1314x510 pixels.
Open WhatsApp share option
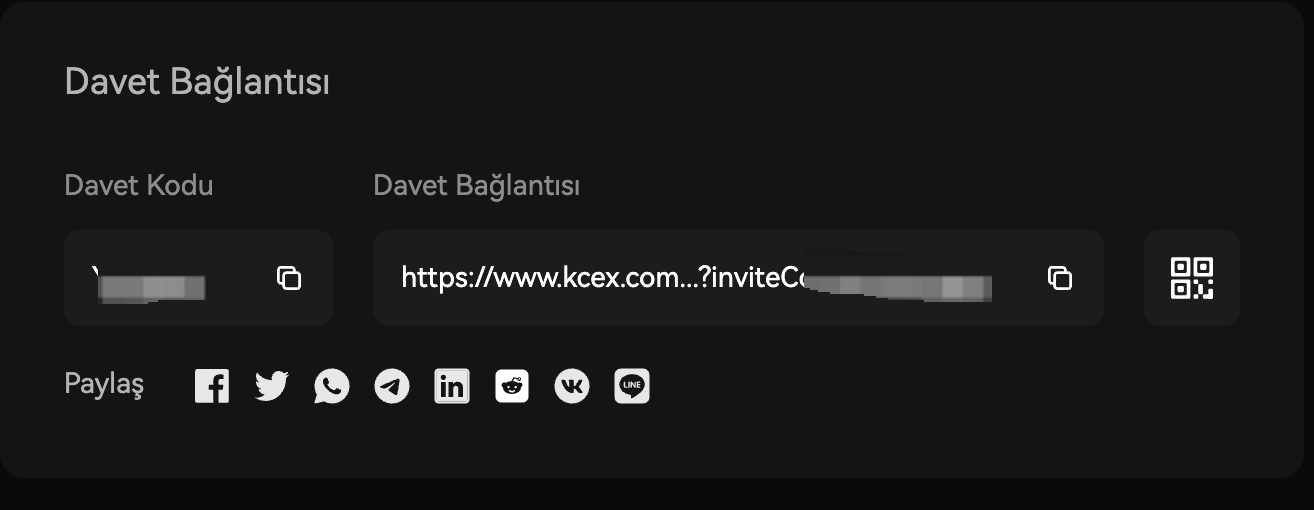(x=332, y=386)
